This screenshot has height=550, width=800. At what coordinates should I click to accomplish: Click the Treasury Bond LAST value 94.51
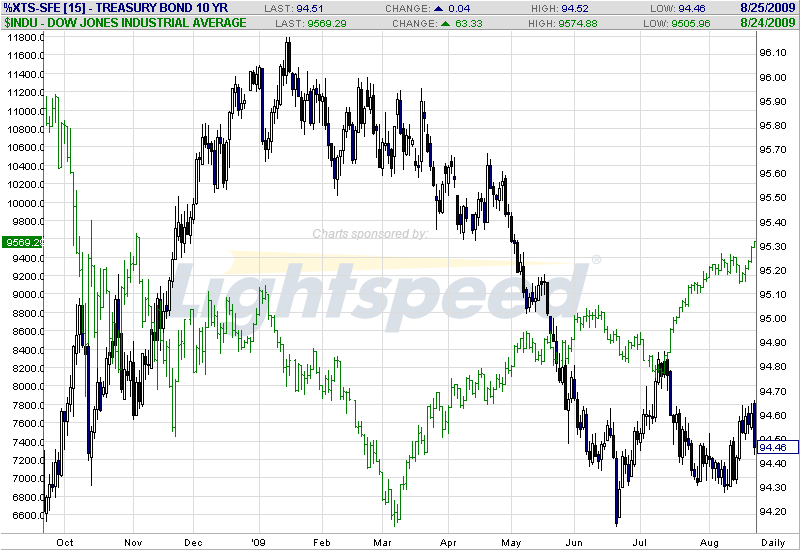point(310,9)
